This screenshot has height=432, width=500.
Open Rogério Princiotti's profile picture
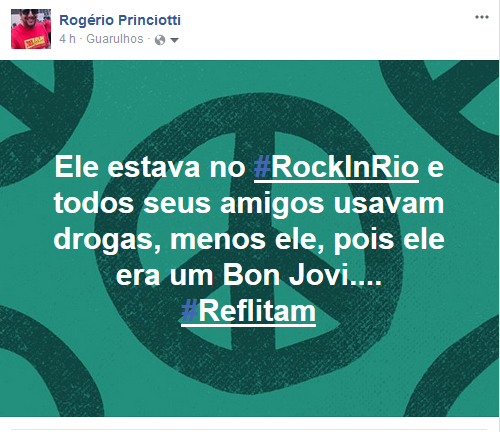[x=31, y=29]
